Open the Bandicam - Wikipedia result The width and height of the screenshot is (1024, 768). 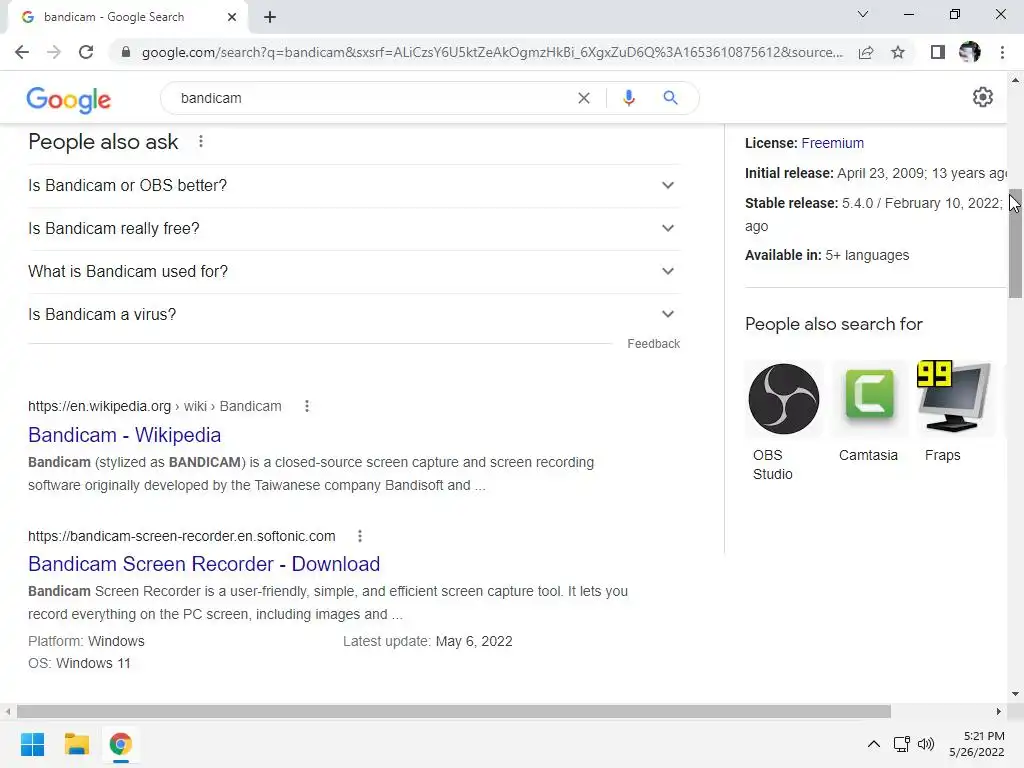tap(125, 435)
